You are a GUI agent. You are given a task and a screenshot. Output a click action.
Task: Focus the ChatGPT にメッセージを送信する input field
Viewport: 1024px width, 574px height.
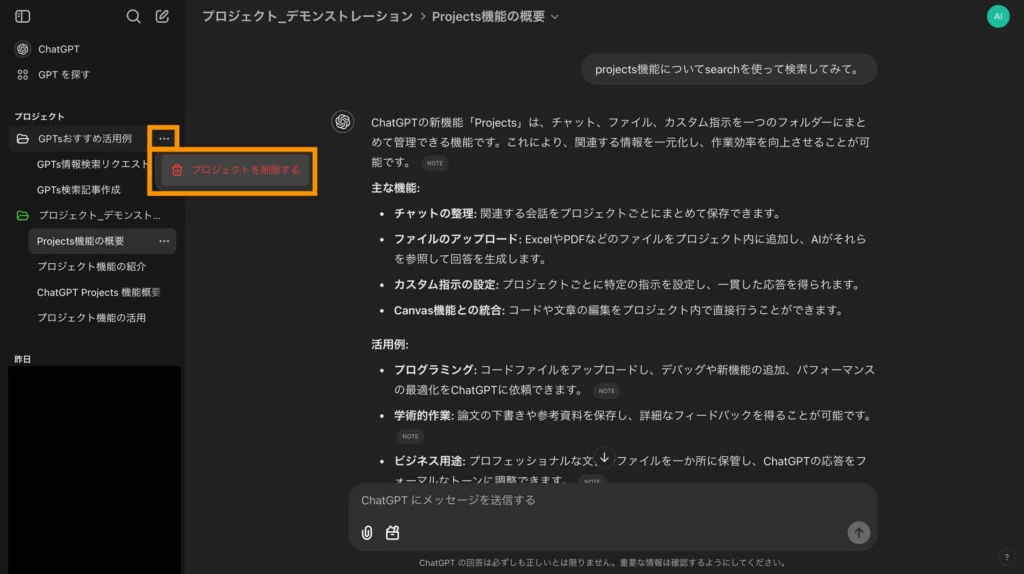(610, 500)
